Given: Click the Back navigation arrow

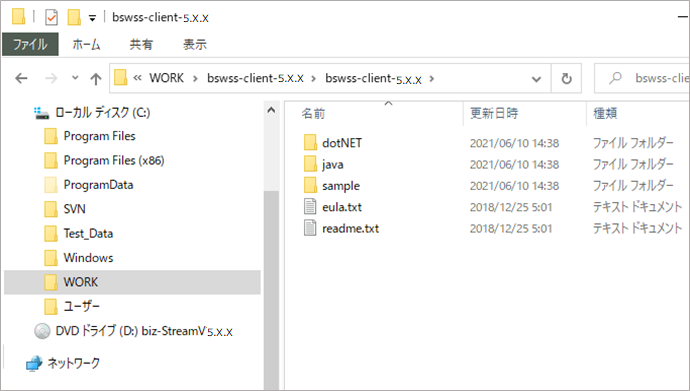Looking at the screenshot, I should click(x=21, y=79).
